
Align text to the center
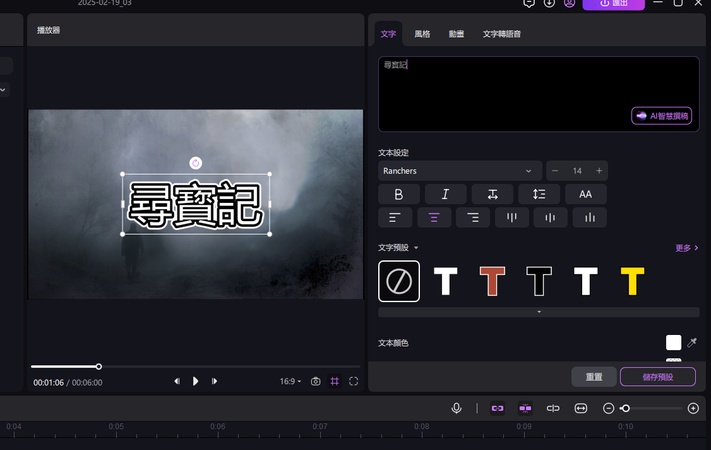tap(434, 218)
